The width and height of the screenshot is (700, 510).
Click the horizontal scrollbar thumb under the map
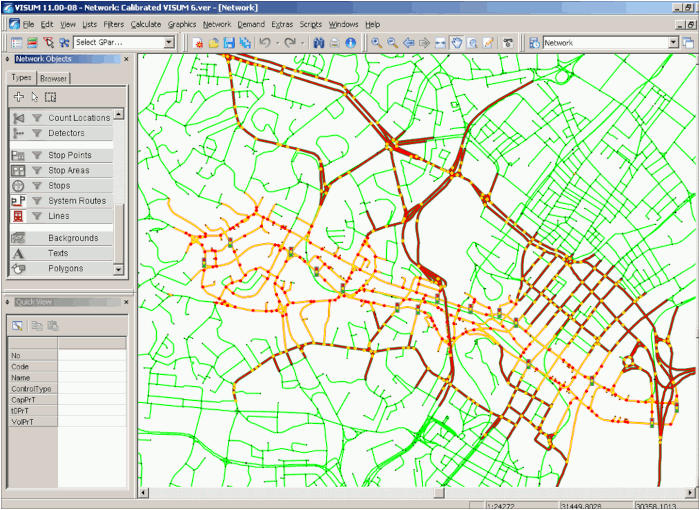tap(439, 493)
